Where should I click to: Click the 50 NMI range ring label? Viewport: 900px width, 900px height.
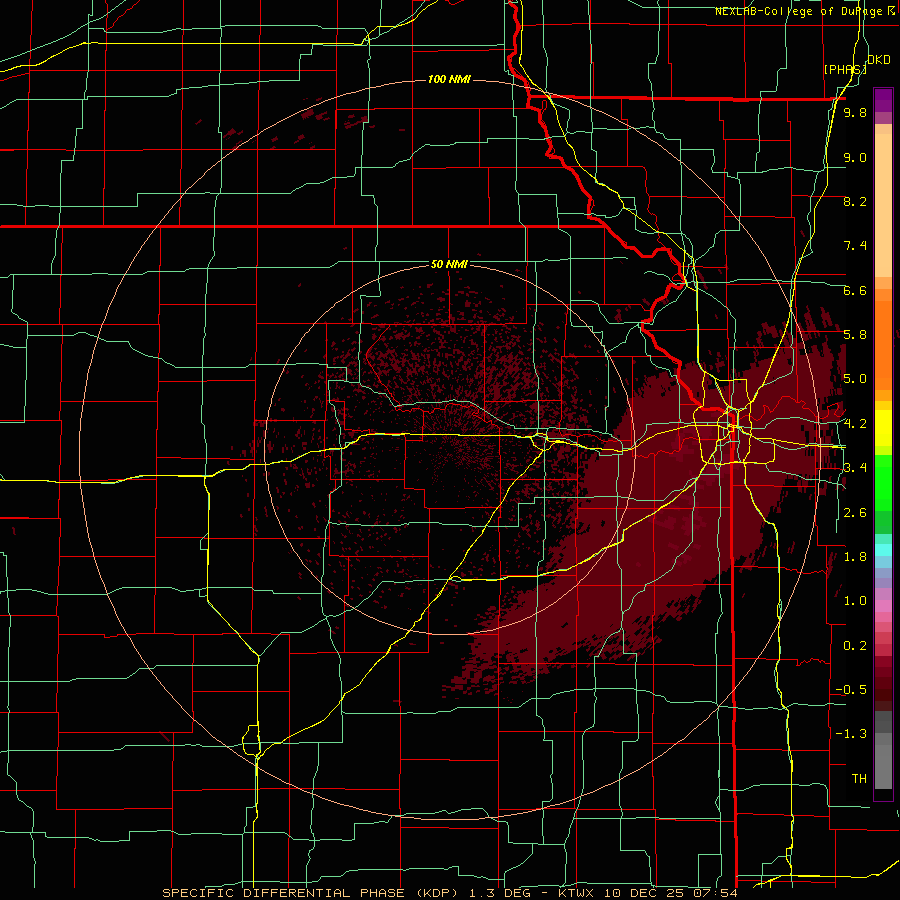pyautogui.click(x=449, y=264)
